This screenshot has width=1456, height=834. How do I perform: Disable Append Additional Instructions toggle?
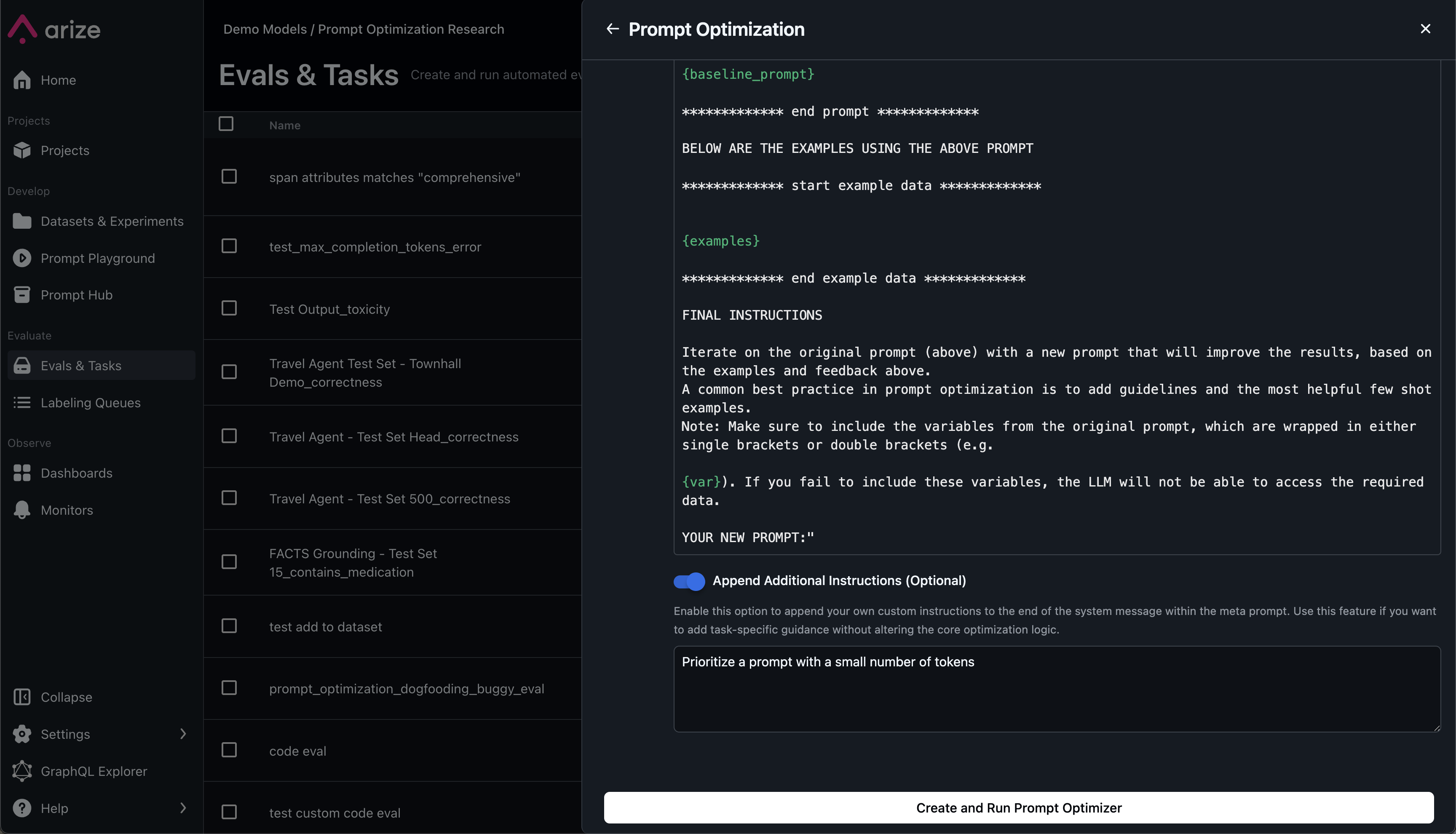(689, 581)
